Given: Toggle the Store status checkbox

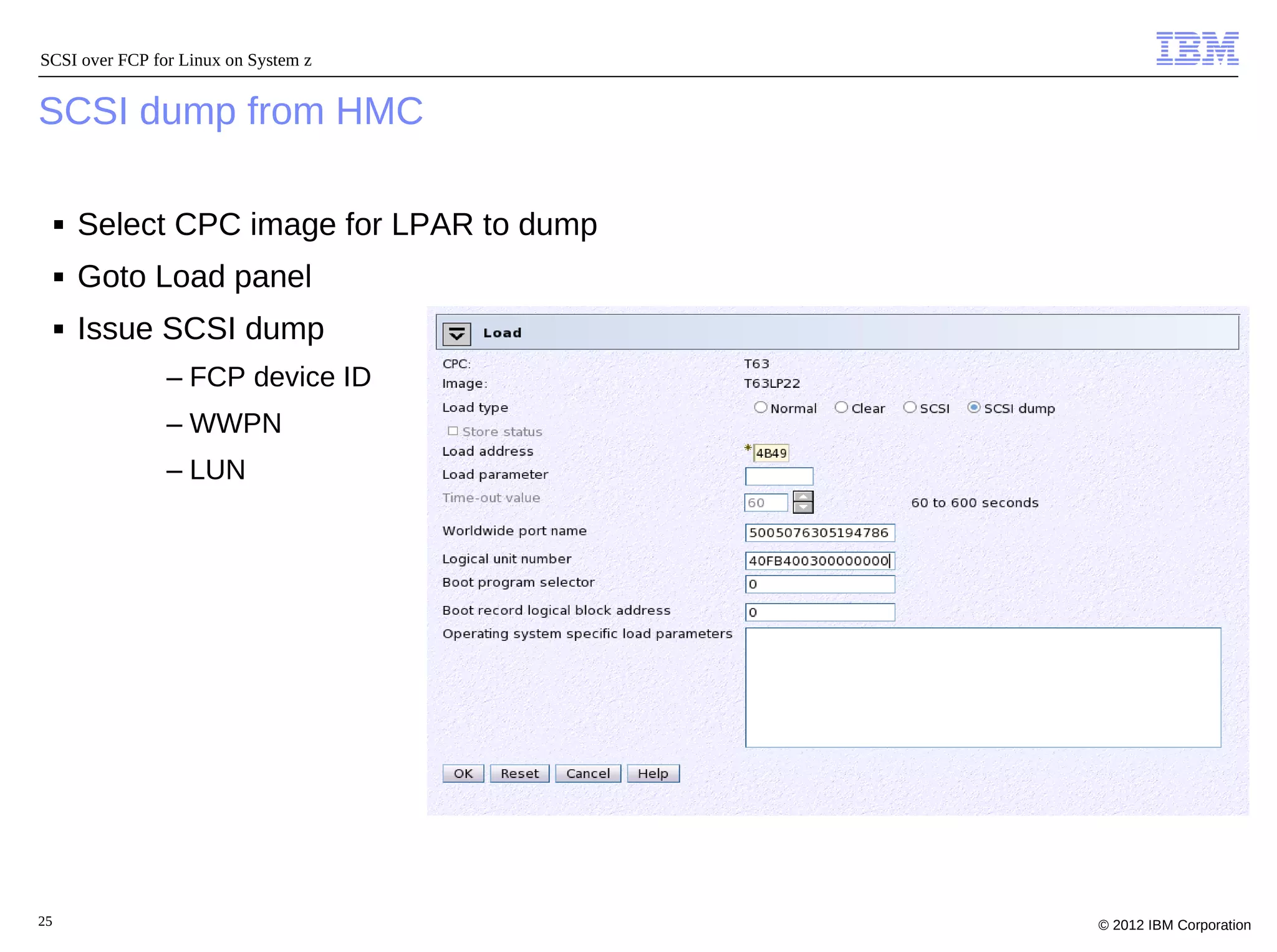Looking at the screenshot, I should 453,431.
